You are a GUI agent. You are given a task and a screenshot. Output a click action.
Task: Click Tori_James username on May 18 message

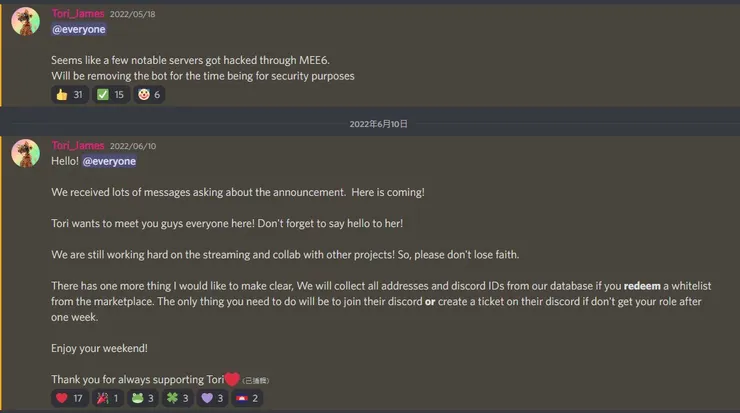click(x=77, y=13)
